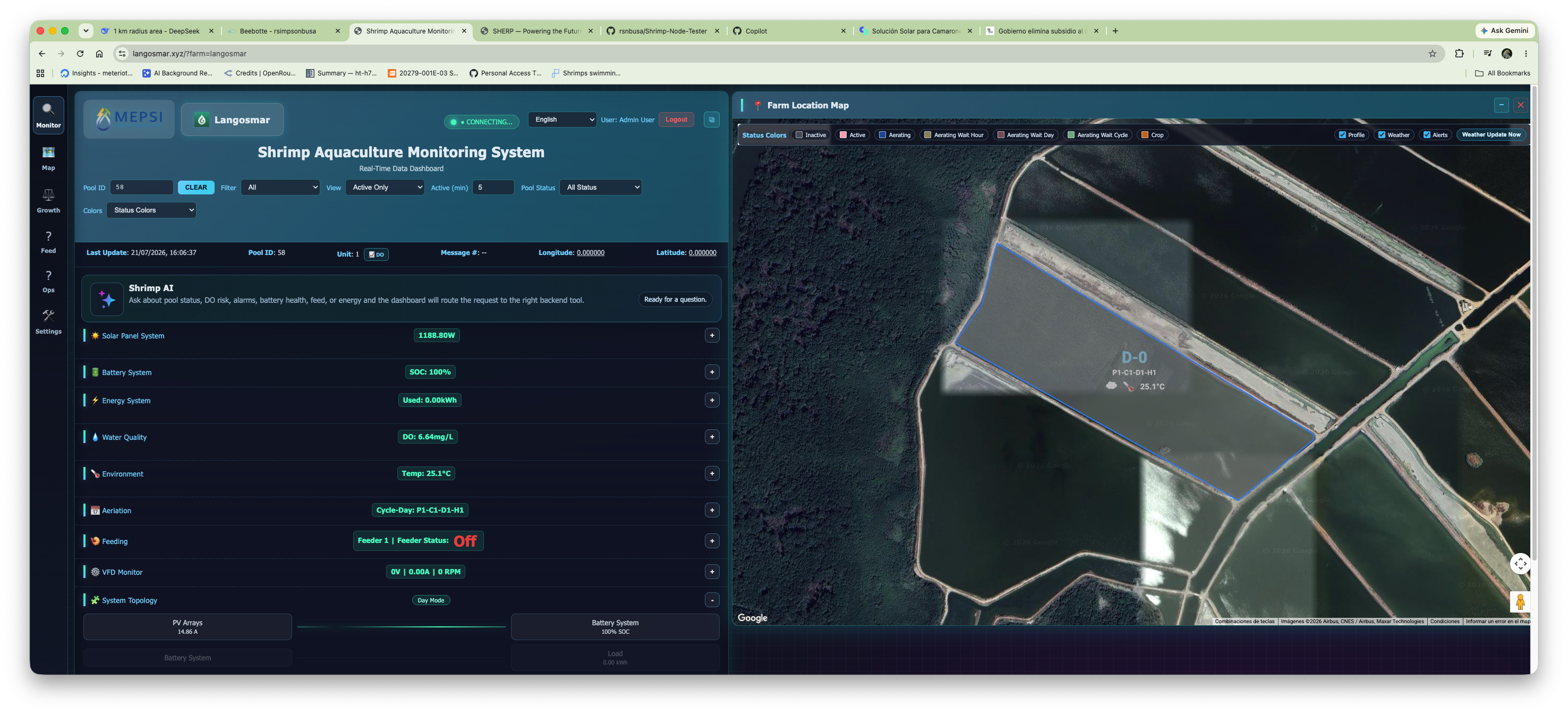Viewport: 1568px width, 714px height.
Task: Click the Street View pegman icon
Action: [1520, 602]
